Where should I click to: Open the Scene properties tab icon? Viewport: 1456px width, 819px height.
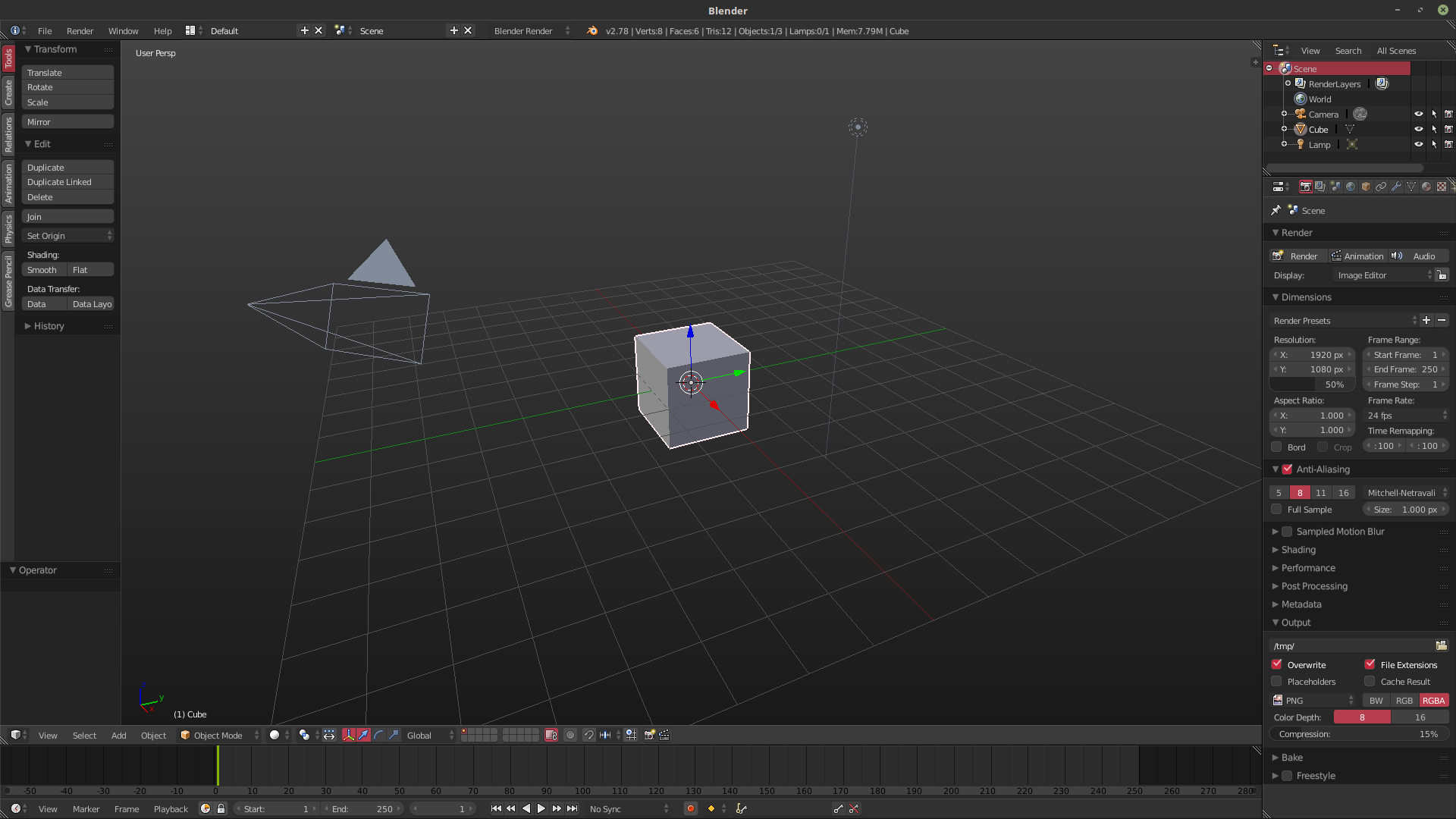click(1335, 187)
